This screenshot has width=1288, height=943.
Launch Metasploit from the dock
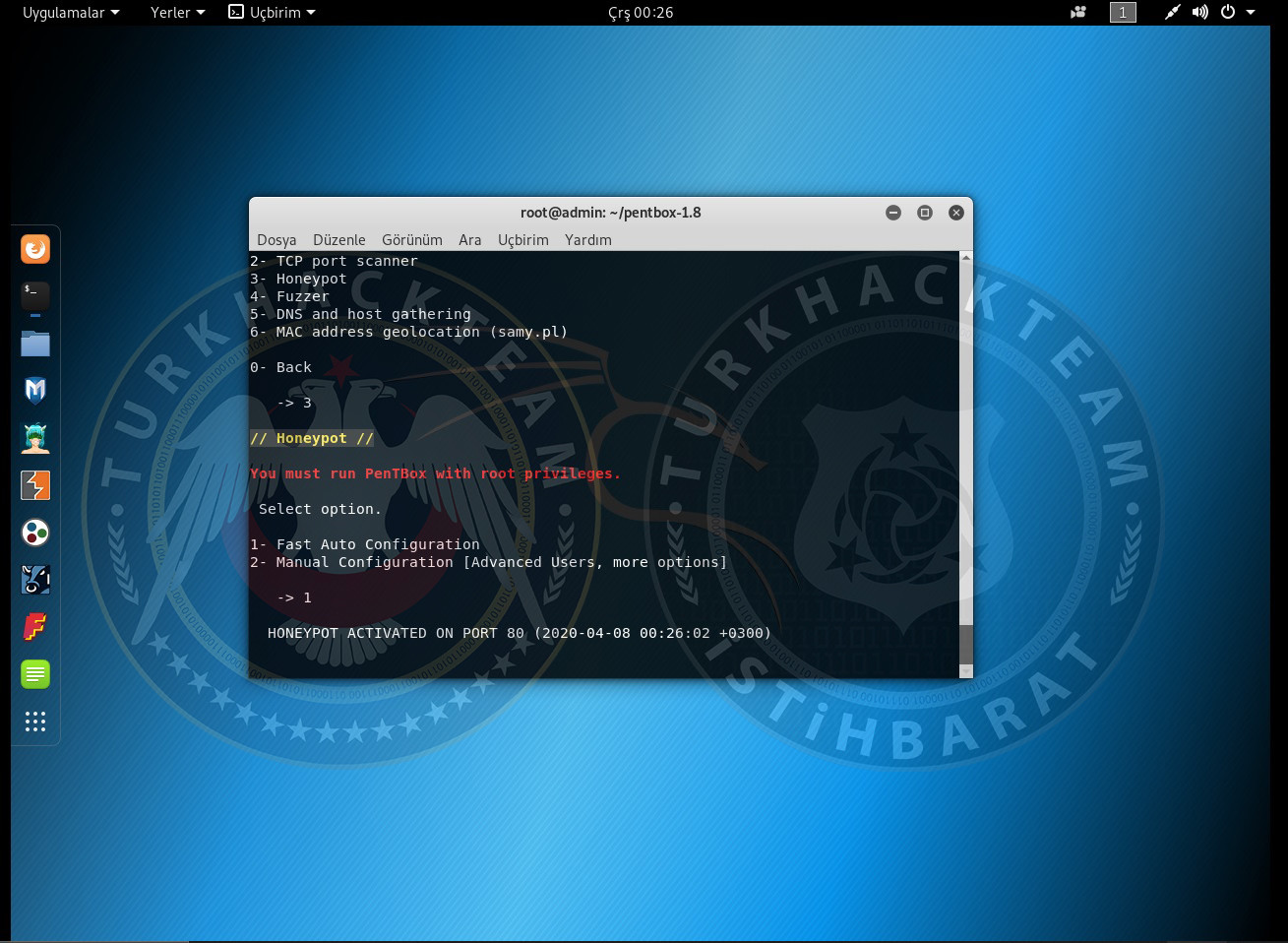[x=35, y=391]
